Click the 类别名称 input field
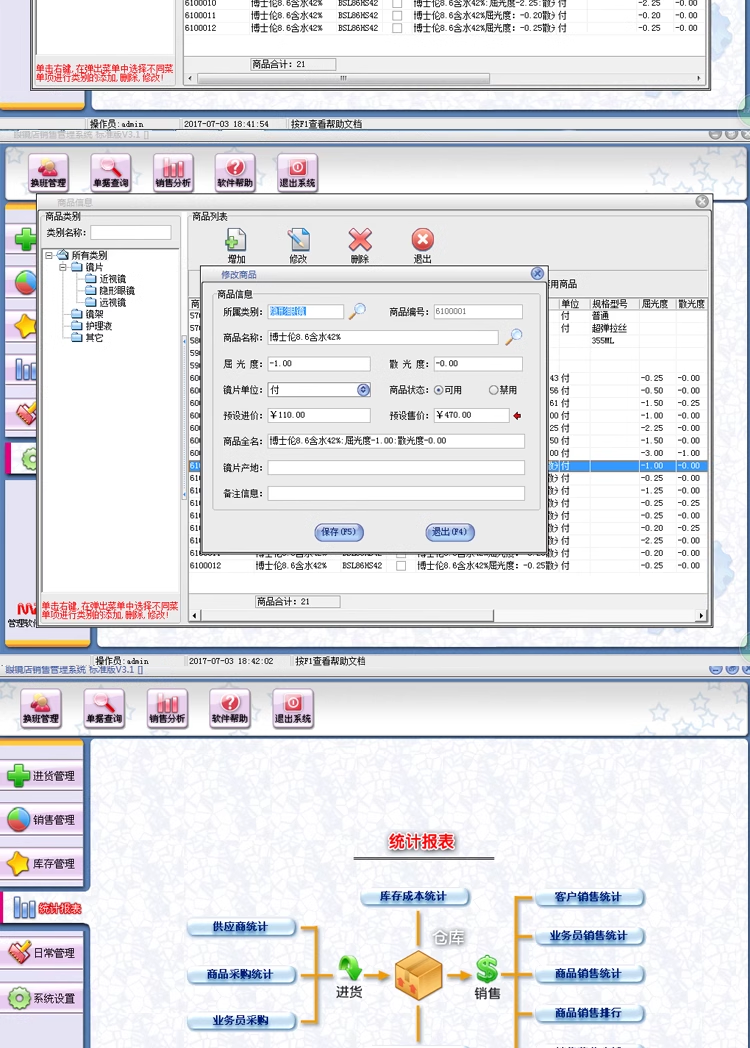The image size is (750, 1048). coord(131,233)
